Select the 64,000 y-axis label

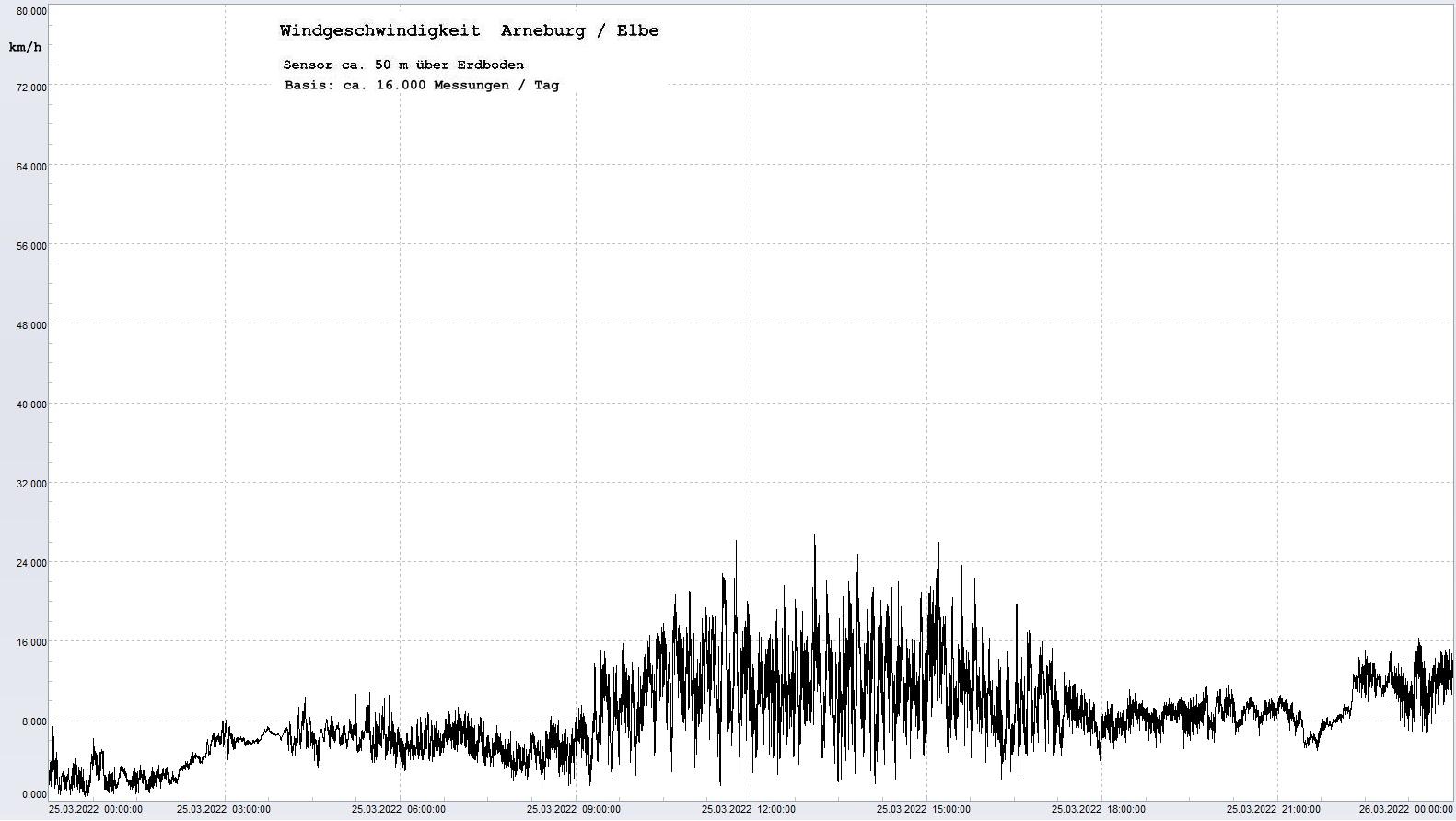(32, 167)
